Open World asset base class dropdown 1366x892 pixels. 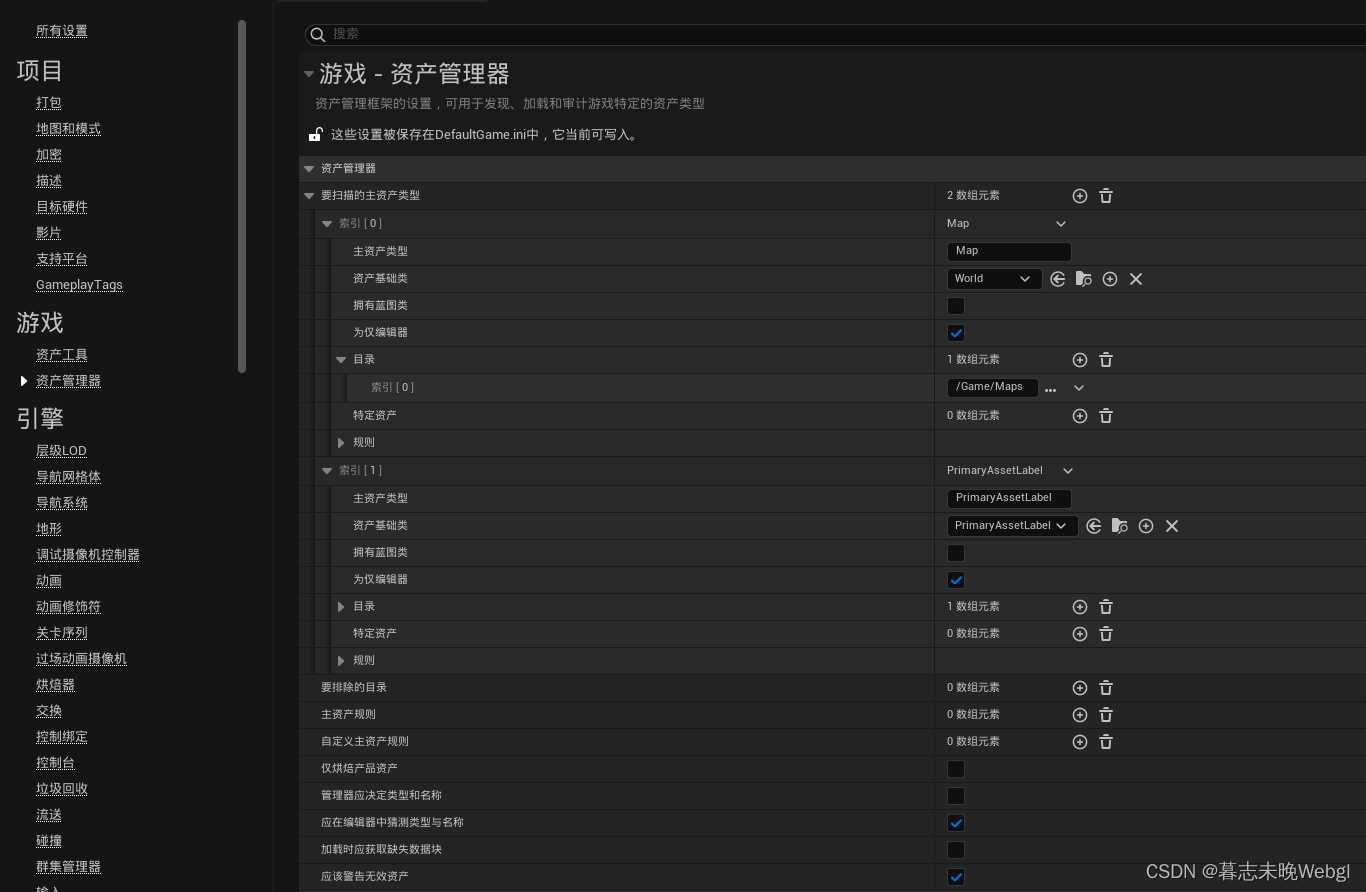(994, 279)
